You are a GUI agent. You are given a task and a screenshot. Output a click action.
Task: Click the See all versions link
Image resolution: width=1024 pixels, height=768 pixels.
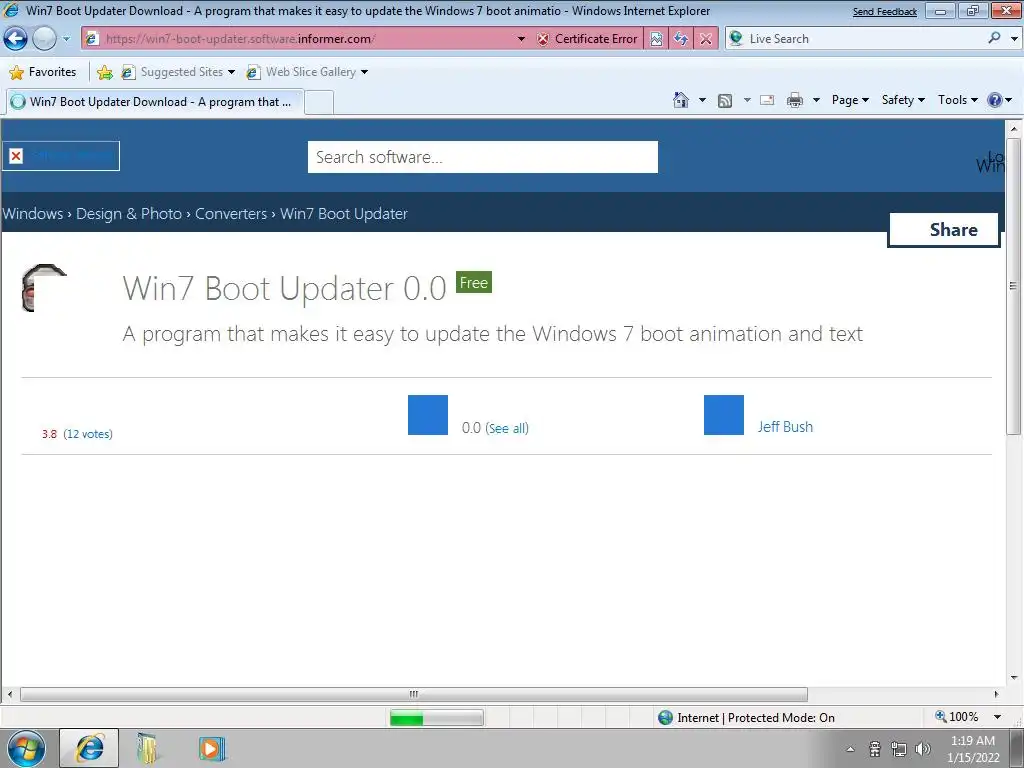pos(507,428)
